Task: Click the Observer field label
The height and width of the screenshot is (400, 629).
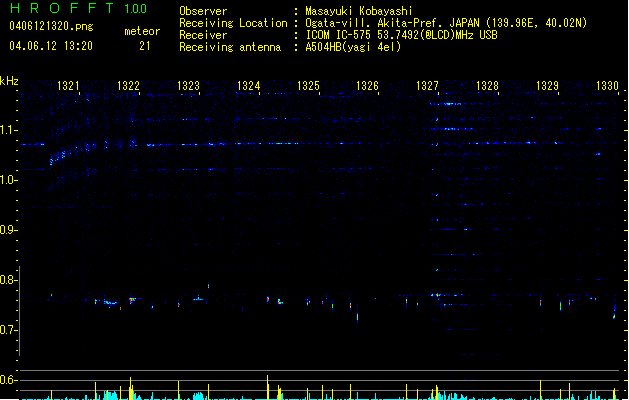Action: [x=203, y=11]
